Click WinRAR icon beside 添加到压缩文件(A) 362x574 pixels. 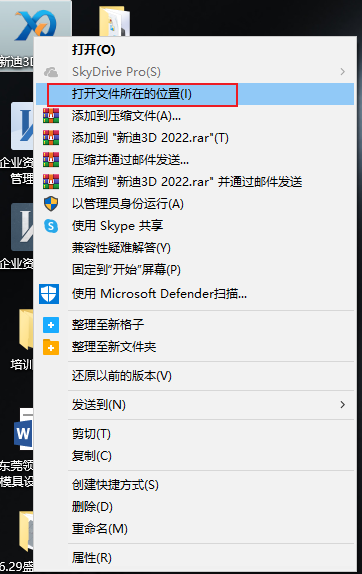click(51, 116)
